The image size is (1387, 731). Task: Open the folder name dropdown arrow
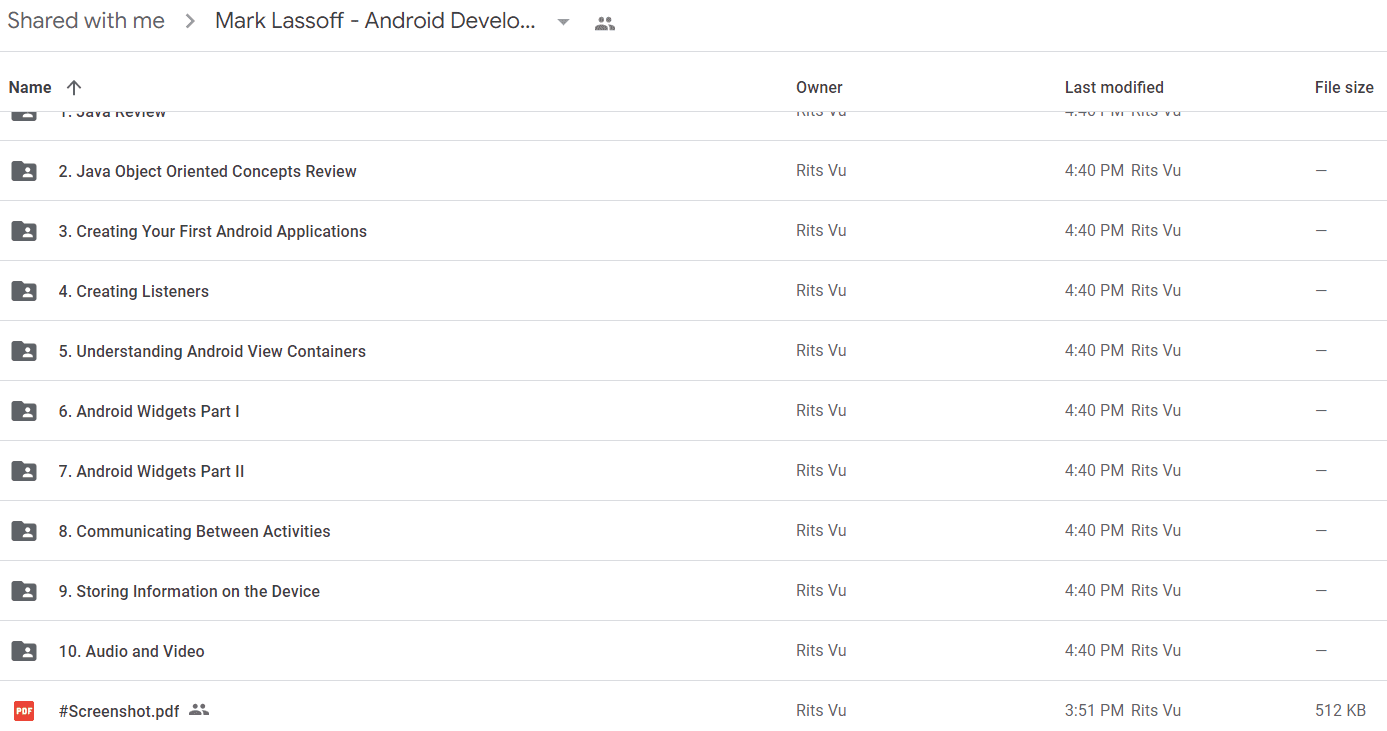tap(563, 23)
